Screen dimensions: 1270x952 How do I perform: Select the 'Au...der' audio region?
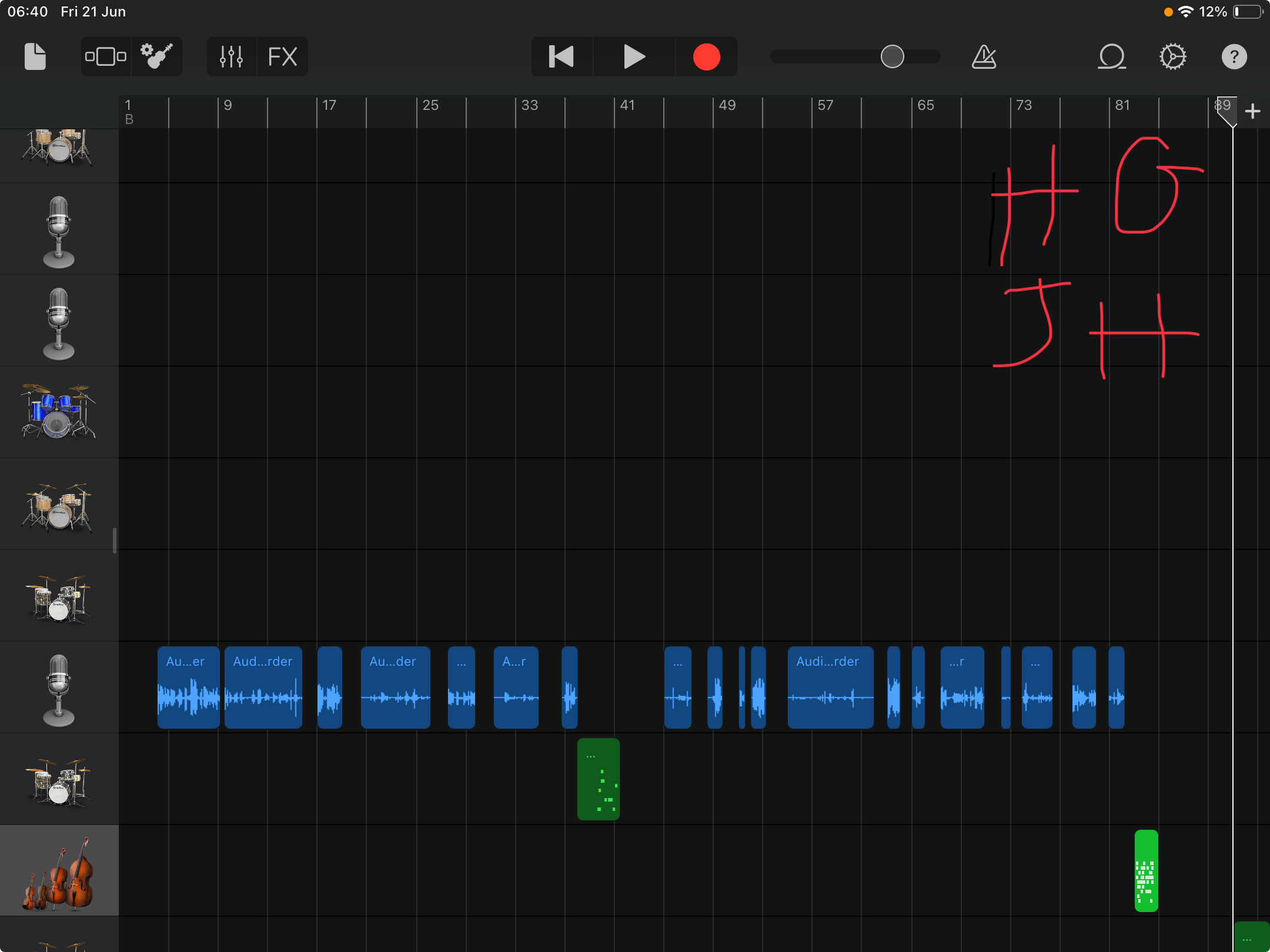tap(395, 688)
